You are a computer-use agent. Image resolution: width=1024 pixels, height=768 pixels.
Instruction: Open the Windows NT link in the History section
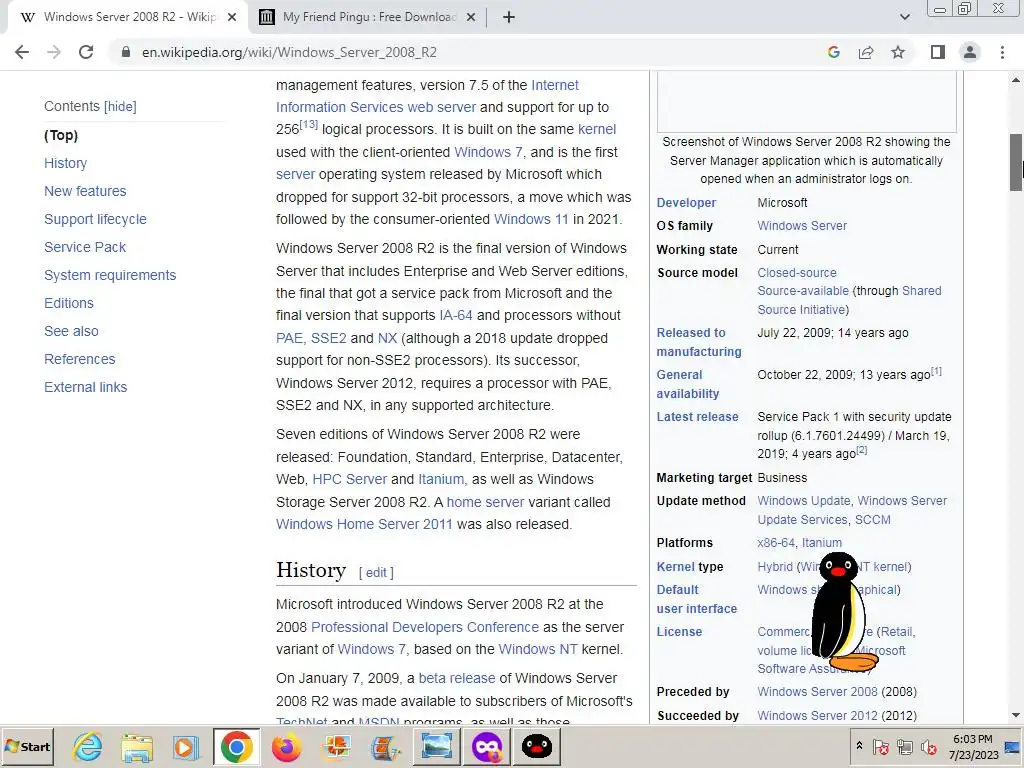[x=537, y=649]
